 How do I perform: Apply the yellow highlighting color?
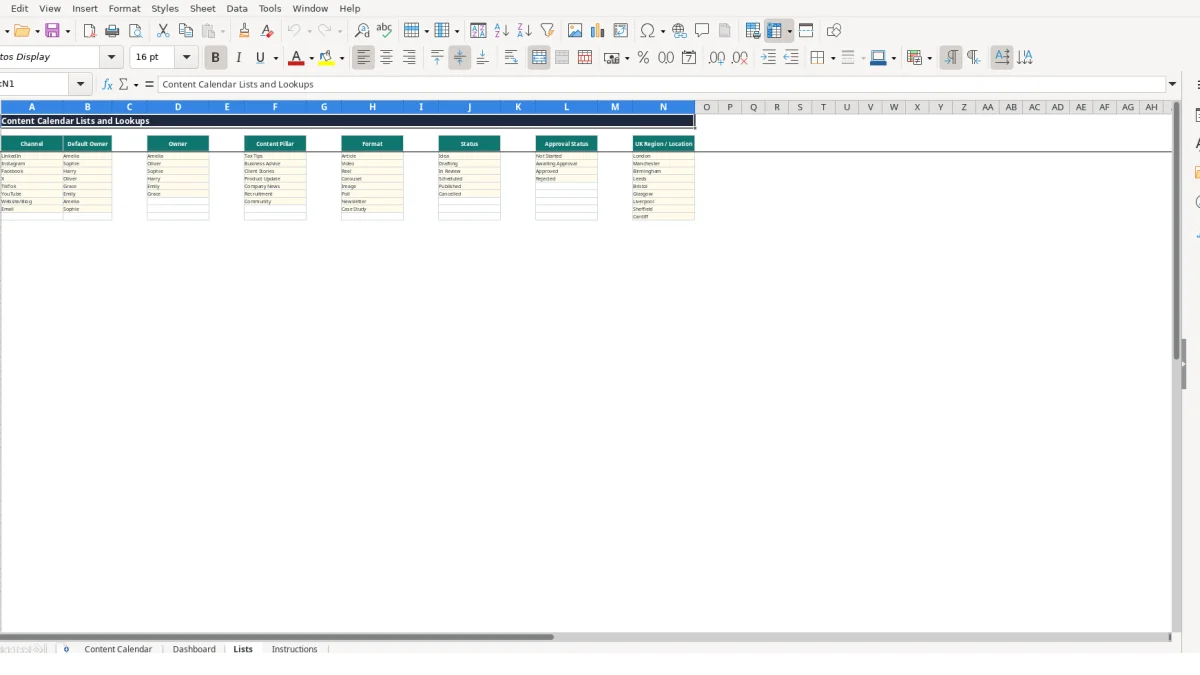326,58
